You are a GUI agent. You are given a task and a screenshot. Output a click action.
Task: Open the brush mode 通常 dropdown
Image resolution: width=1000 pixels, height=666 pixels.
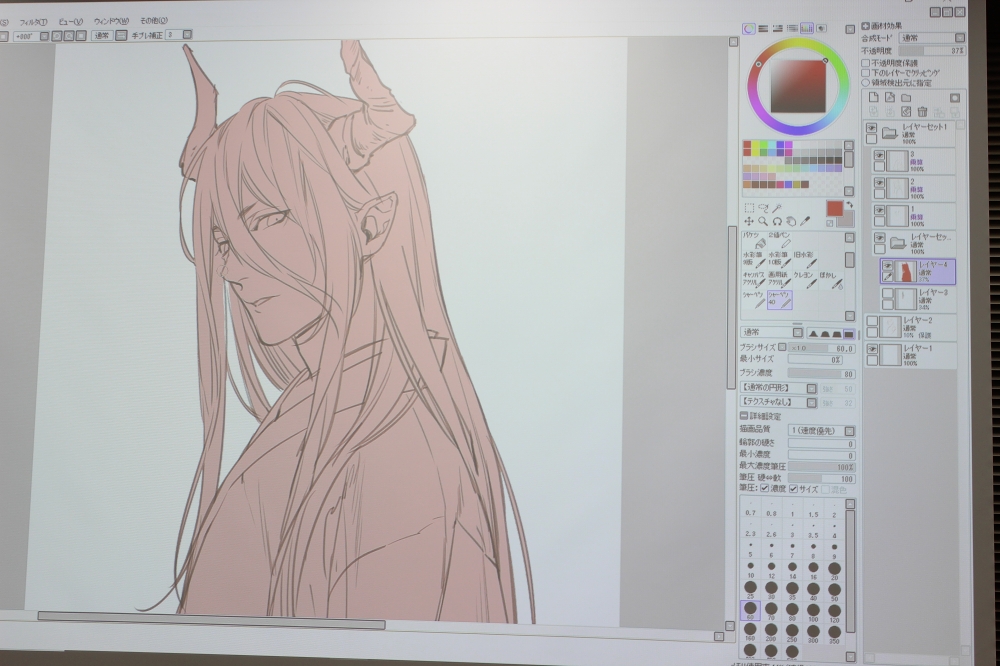click(x=772, y=332)
